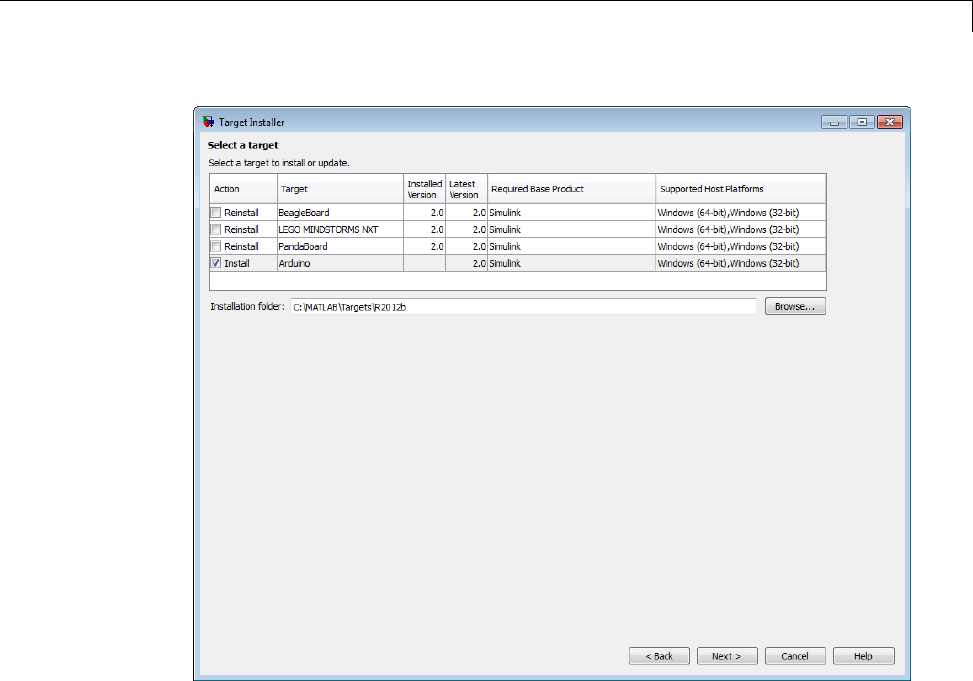The image size is (973, 681).
Task: Select the BeagleBoard target cell
Action: click(x=340, y=212)
